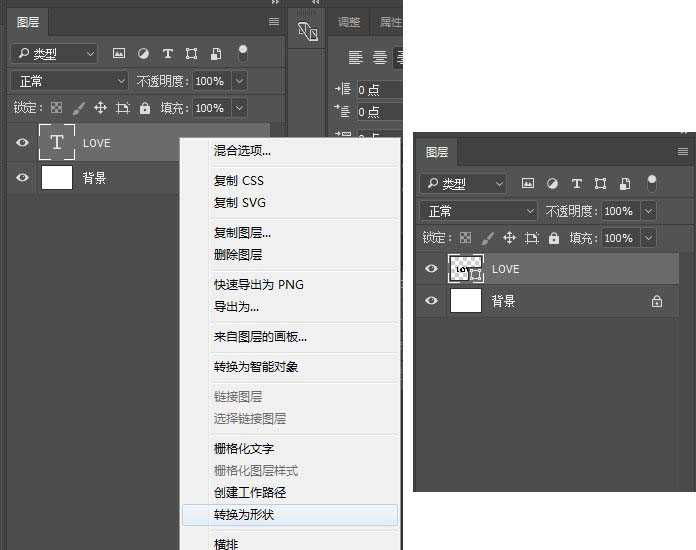Click 转换为智能对象 menu entry
The height and width of the screenshot is (550, 696).
256,367
